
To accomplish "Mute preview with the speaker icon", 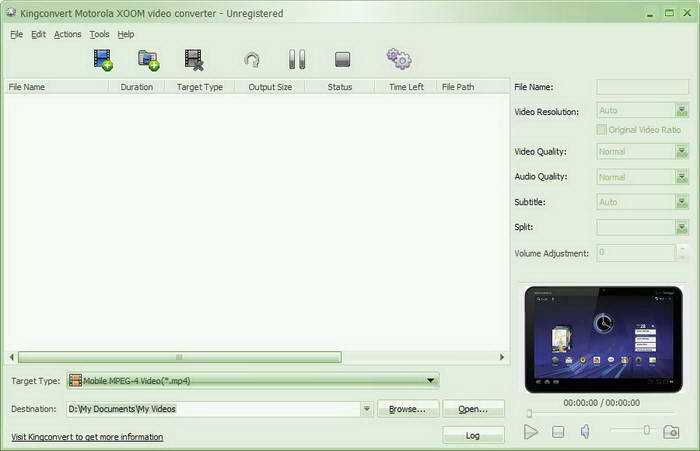I will click(x=585, y=431).
